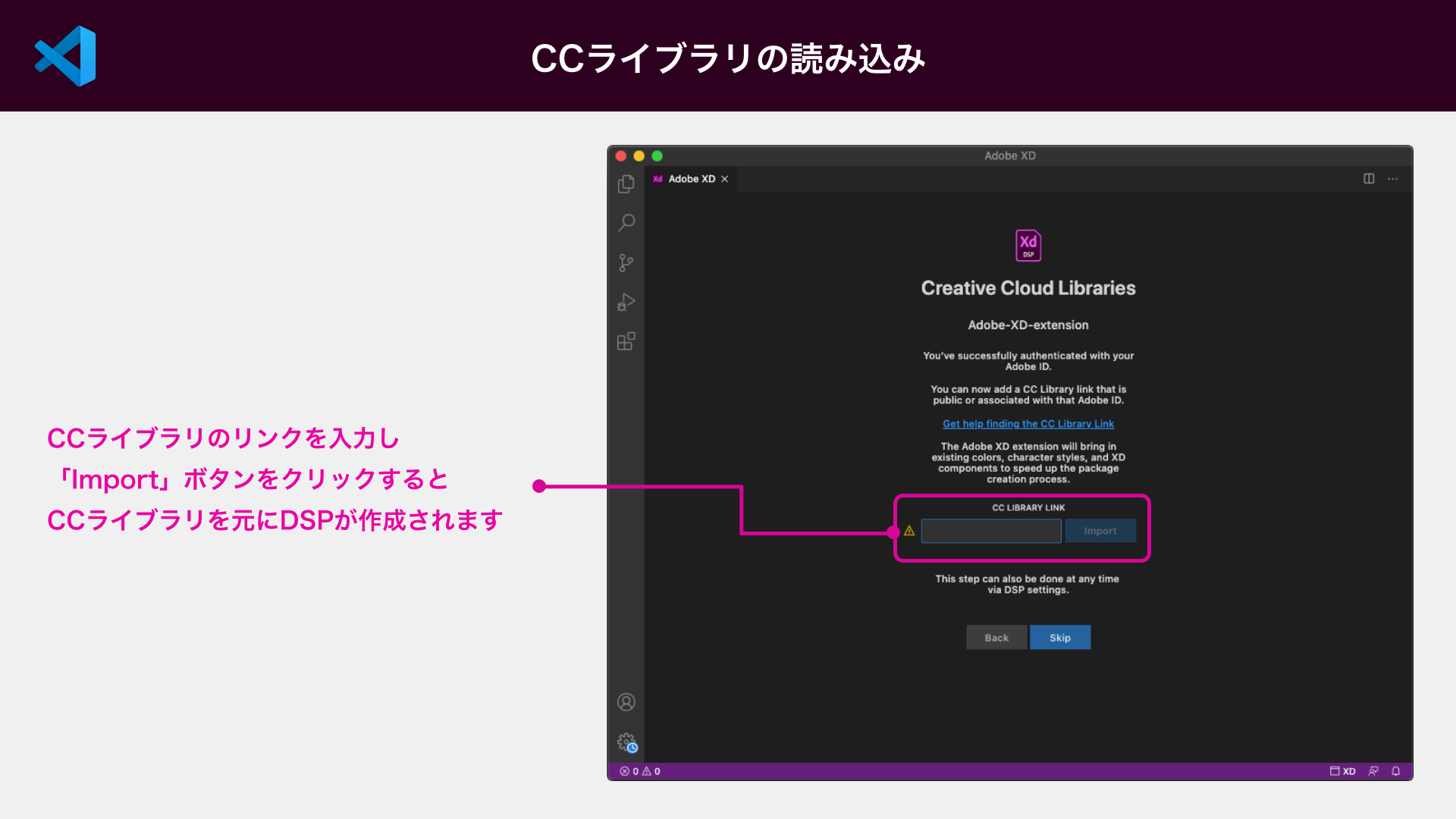This screenshot has height=819, width=1456.
Task: Close the Adobe XD tab
Action: click(x=725, y=179)
